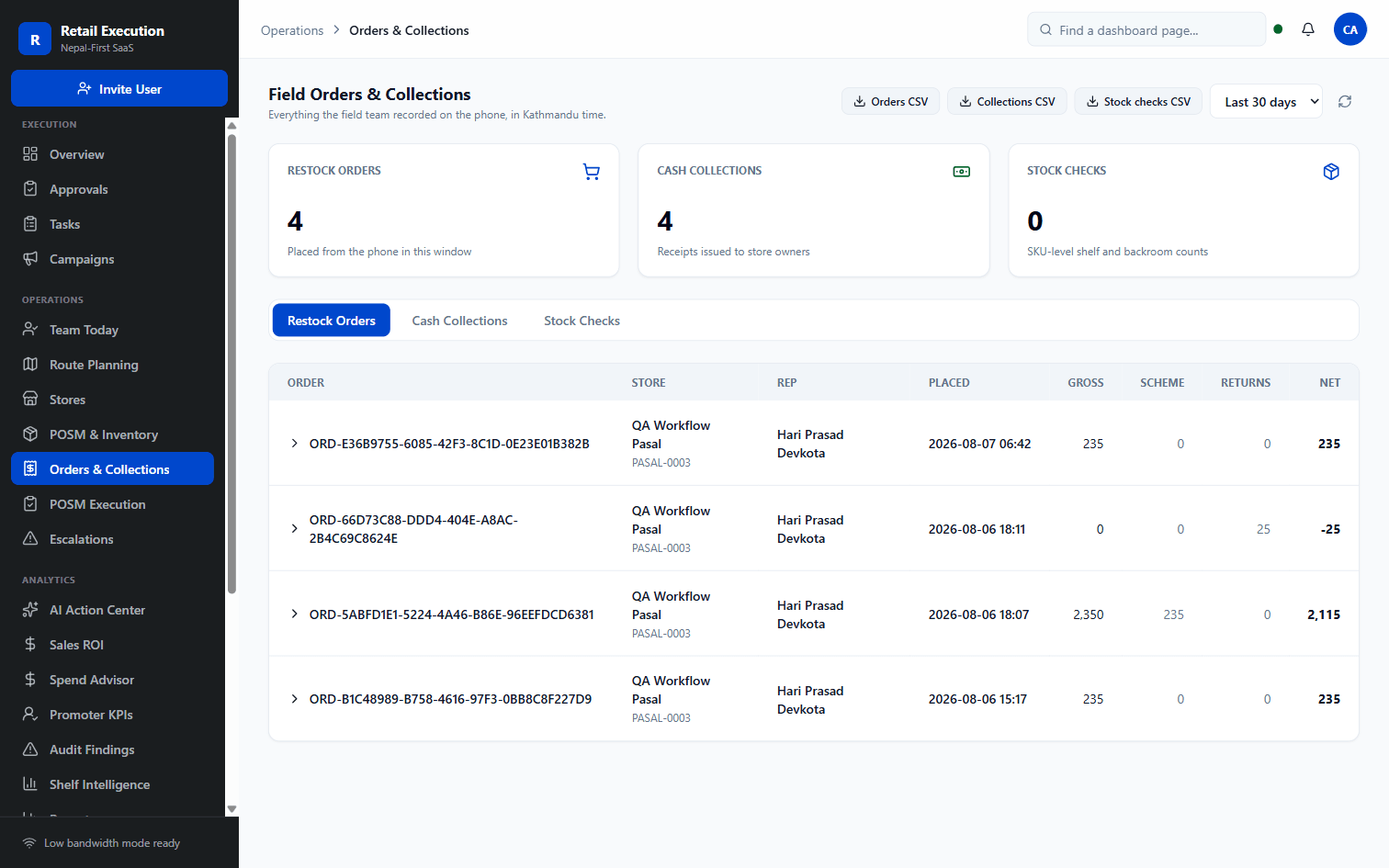Go to Tasks page
This screenshot has height=868, width=1389.
[x=112, y=224]
